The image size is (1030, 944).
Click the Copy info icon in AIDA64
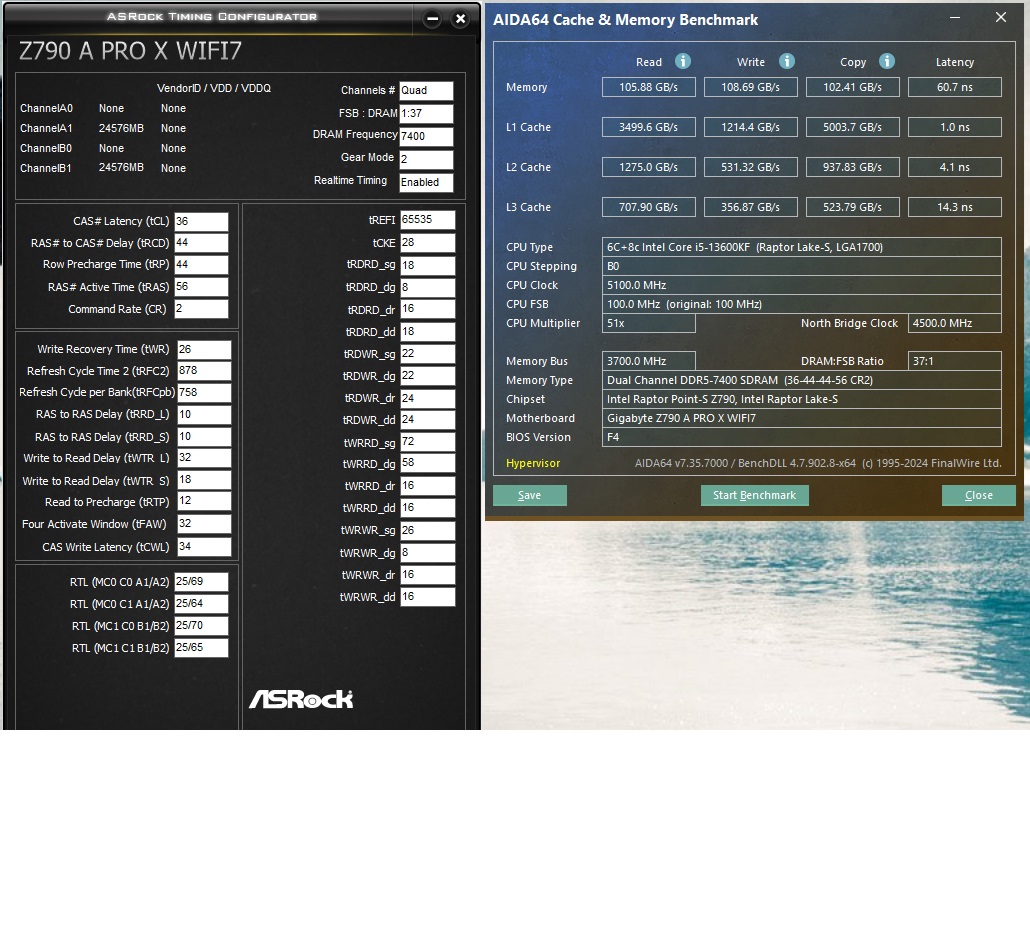886,61
